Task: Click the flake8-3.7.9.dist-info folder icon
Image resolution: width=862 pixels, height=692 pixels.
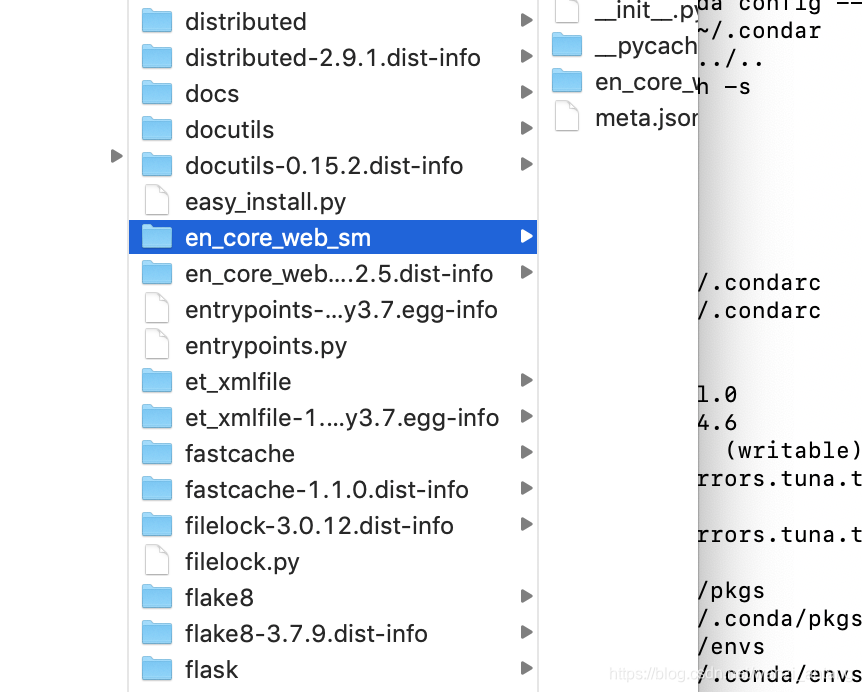Action: point(157,633)
